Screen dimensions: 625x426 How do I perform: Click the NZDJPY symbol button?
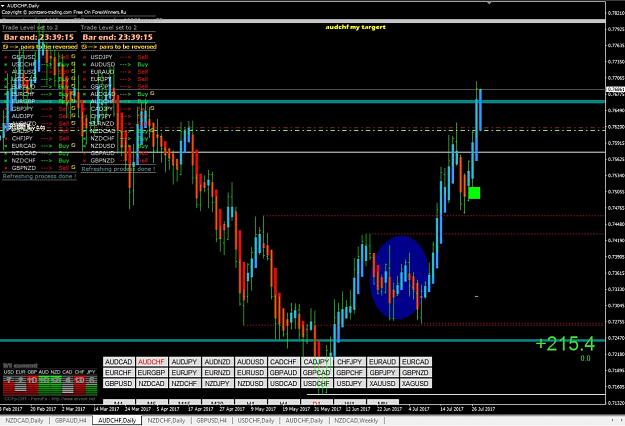[217, 383]
